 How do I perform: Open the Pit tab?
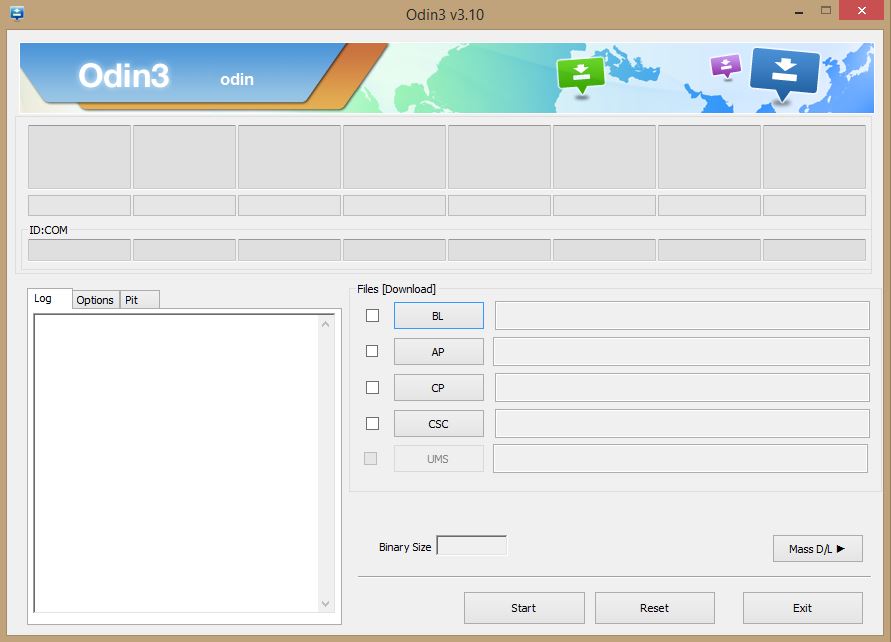[x=139, y=300]
